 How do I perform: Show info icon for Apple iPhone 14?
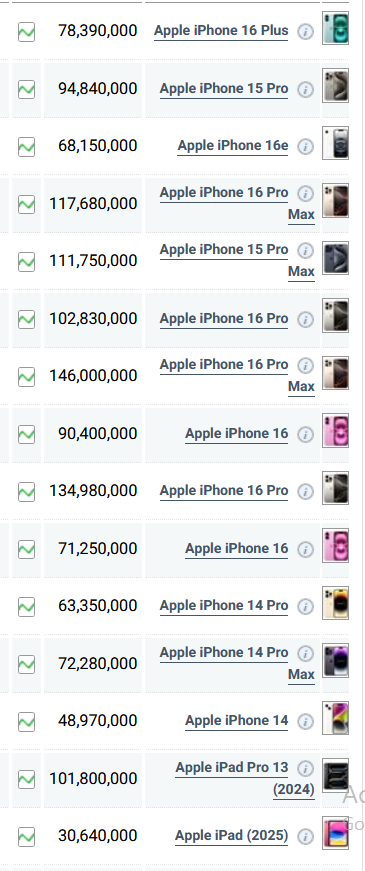pyautogui.click(x=305, y=722)
